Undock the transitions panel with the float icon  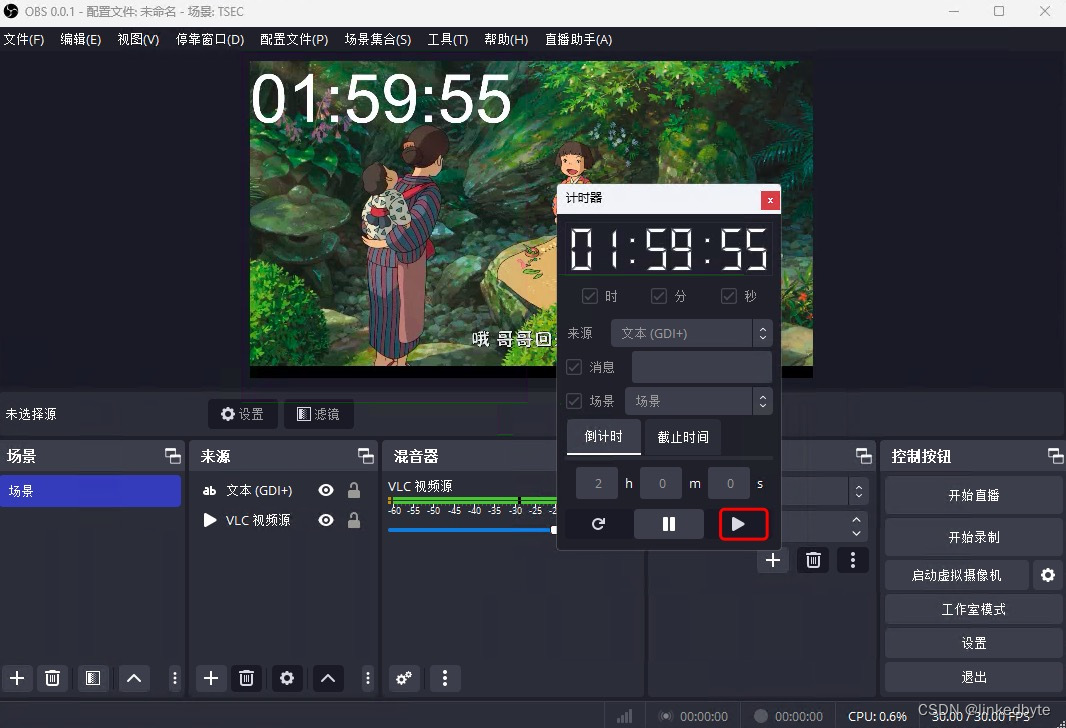[863, 456]
